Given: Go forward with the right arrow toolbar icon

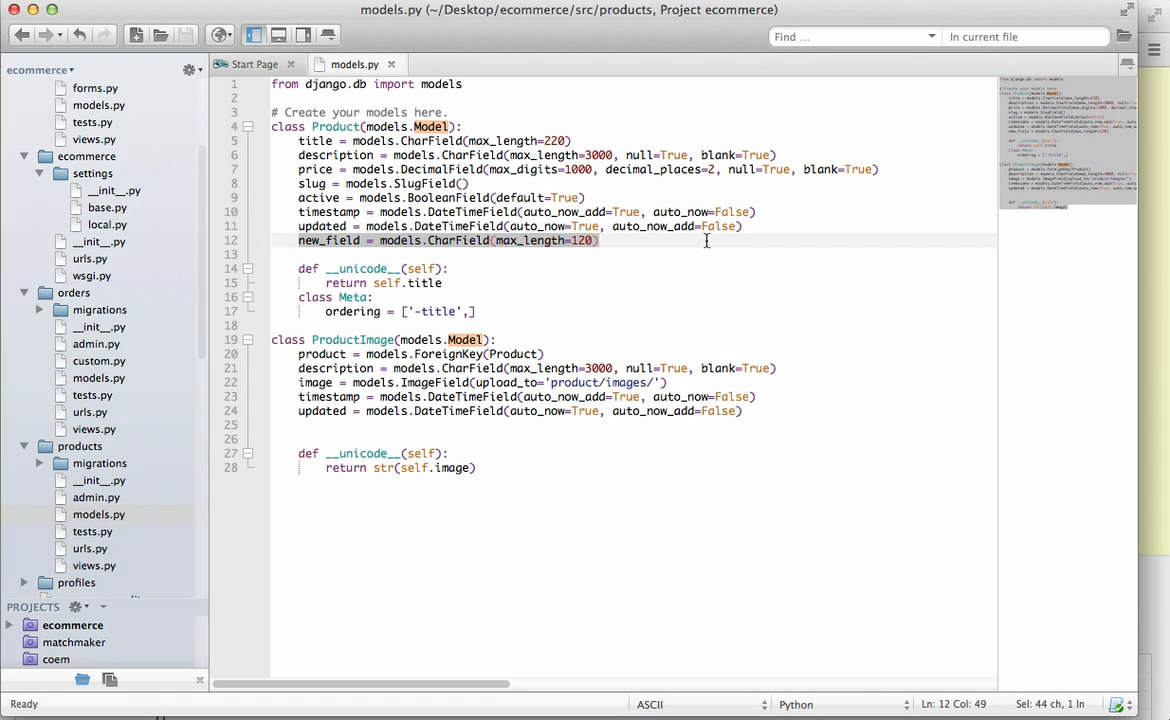Looking at the screenshot, I should [x=46, y=35].
